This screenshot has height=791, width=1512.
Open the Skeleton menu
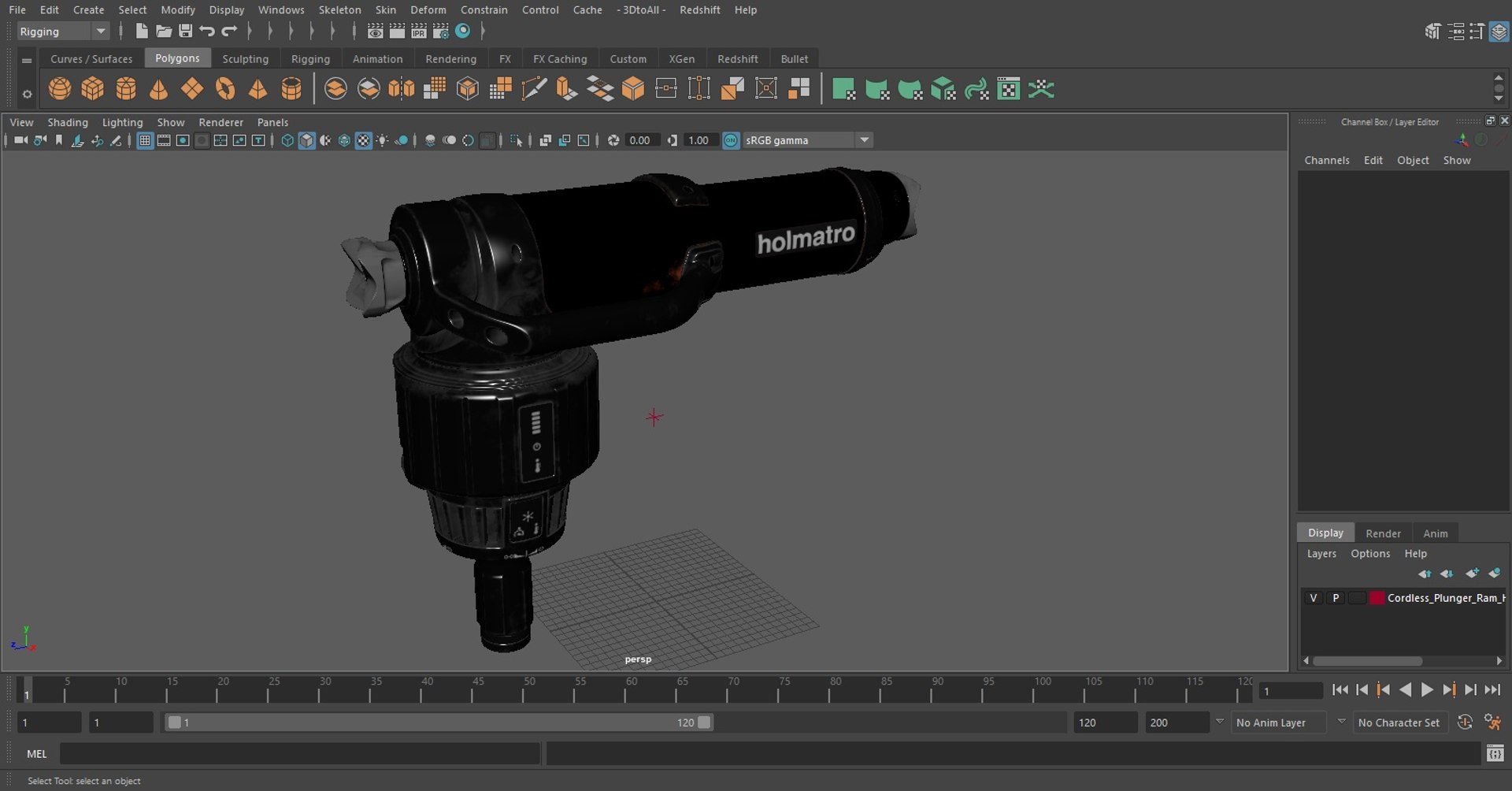[339, 9]
